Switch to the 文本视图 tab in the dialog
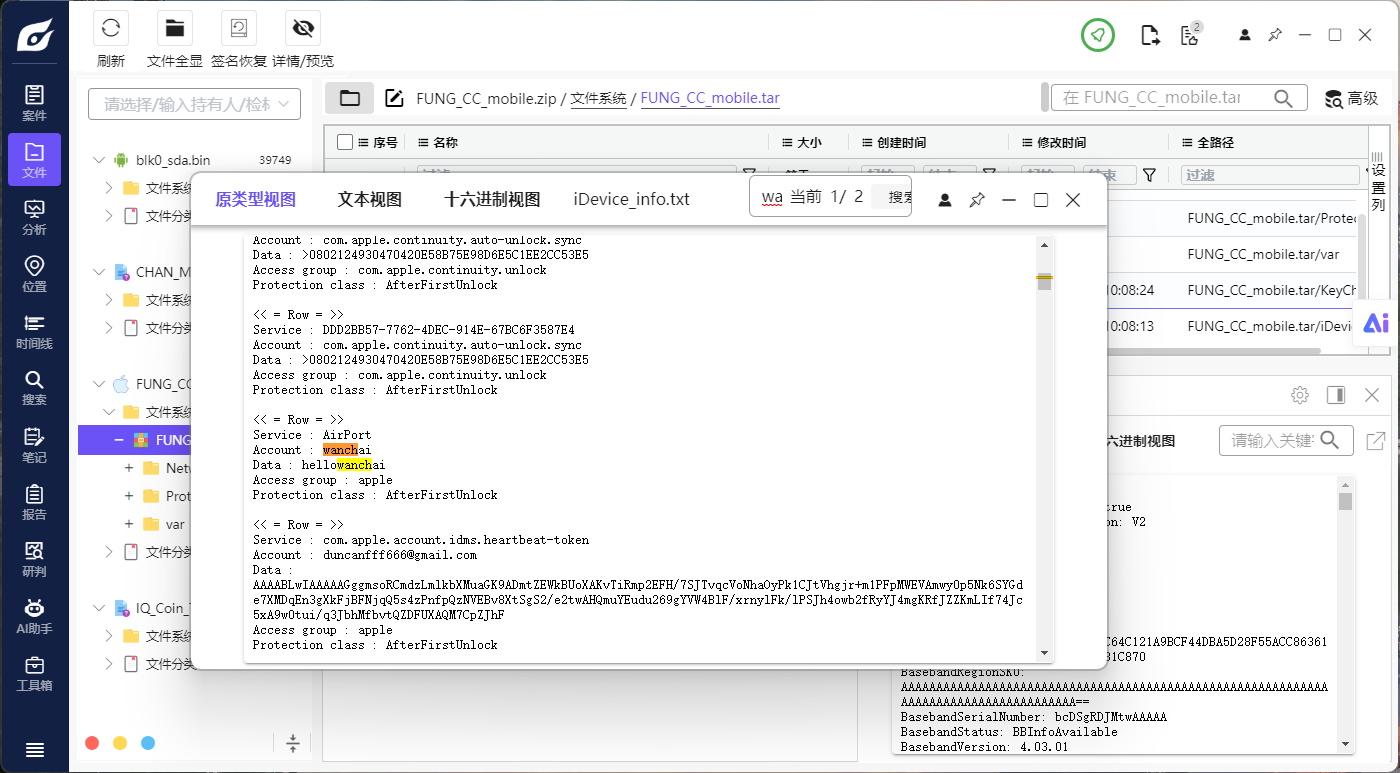 (x=370, y=199)
